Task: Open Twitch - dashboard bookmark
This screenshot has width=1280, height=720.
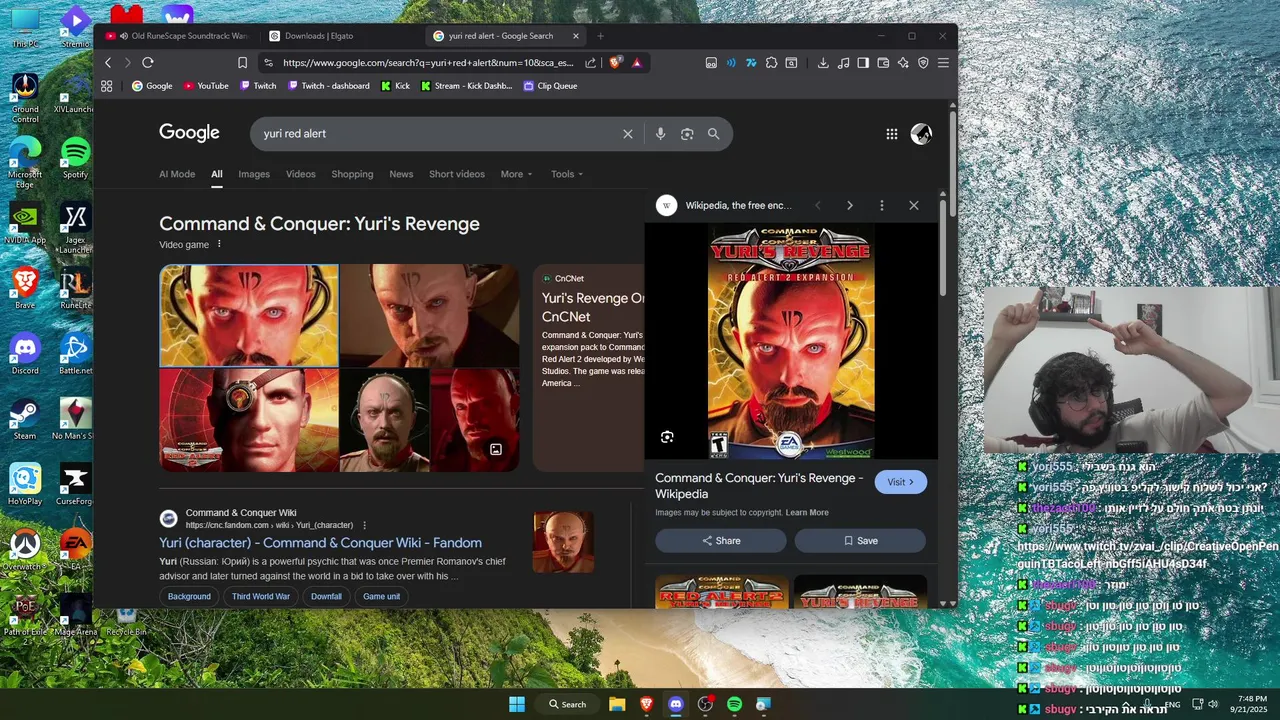Action: pyautogui.click(x=329, y=86)
